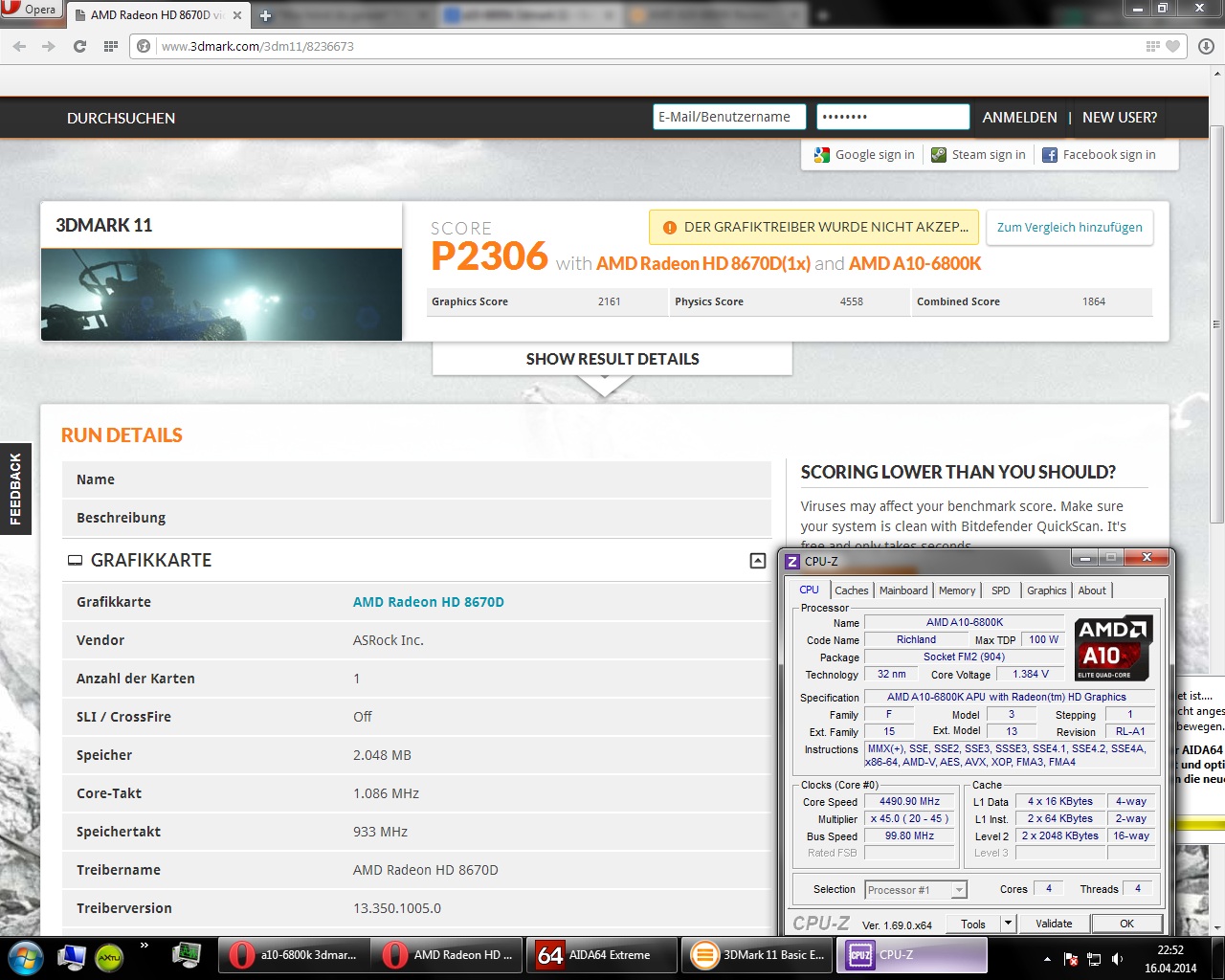Switch to Graphics tab in CPU-Z
This screenshot has width=1225, height=980.
click(1047, 590)
